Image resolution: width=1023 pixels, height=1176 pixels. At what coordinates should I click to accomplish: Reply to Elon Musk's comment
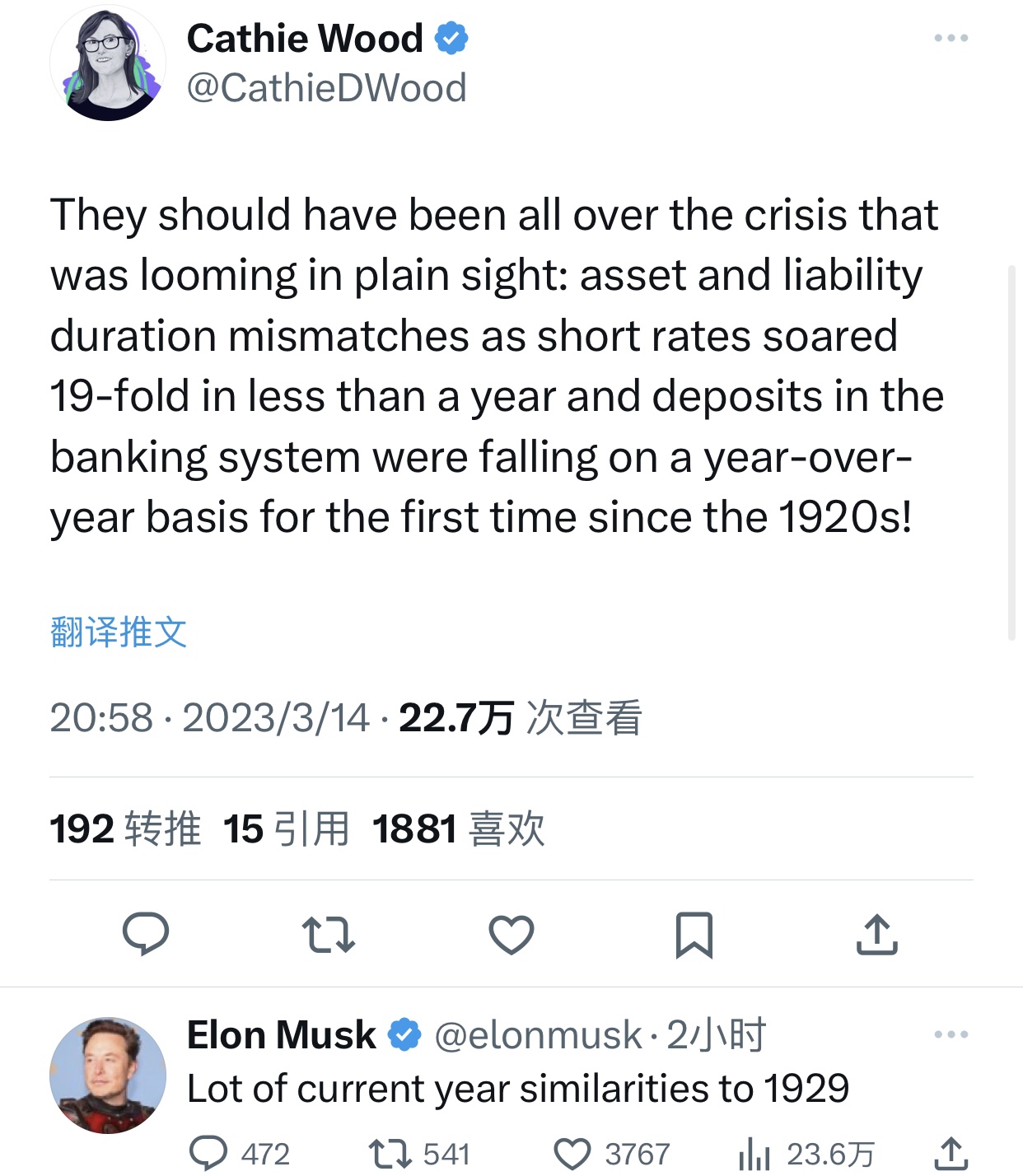coord(209,1153)
